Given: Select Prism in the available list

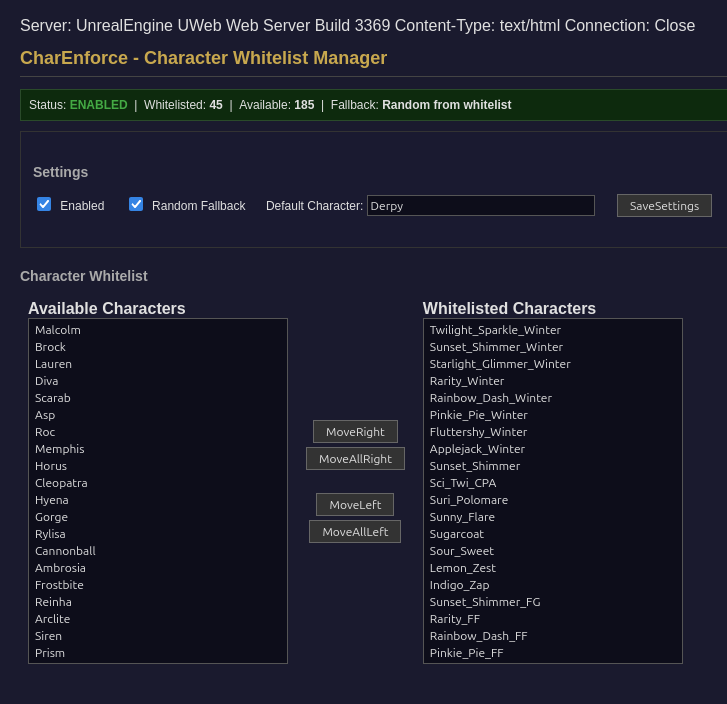Looking at the screenshot, I should coord(158,653).
